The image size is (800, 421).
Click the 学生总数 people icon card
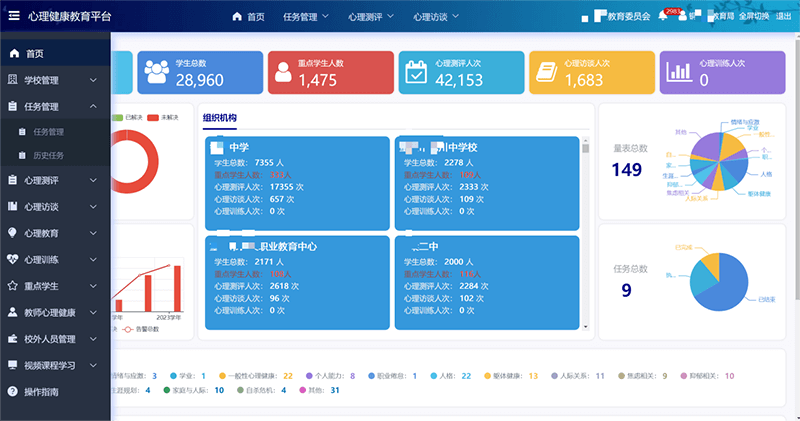coord(157,72)
